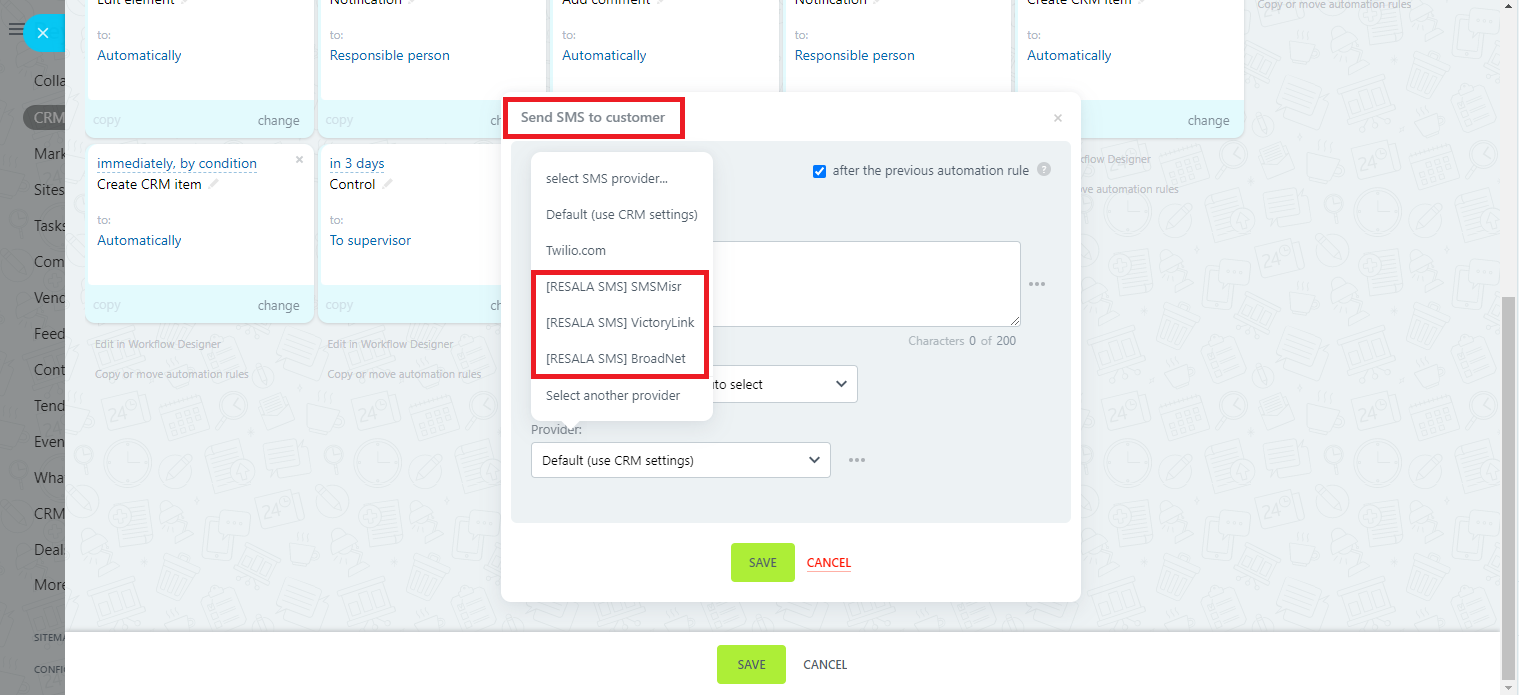Viewport: 1519px width, 695px height.
Task: Toggle 'after the previous automation rule' checkbox
Action: pos(820,171)
